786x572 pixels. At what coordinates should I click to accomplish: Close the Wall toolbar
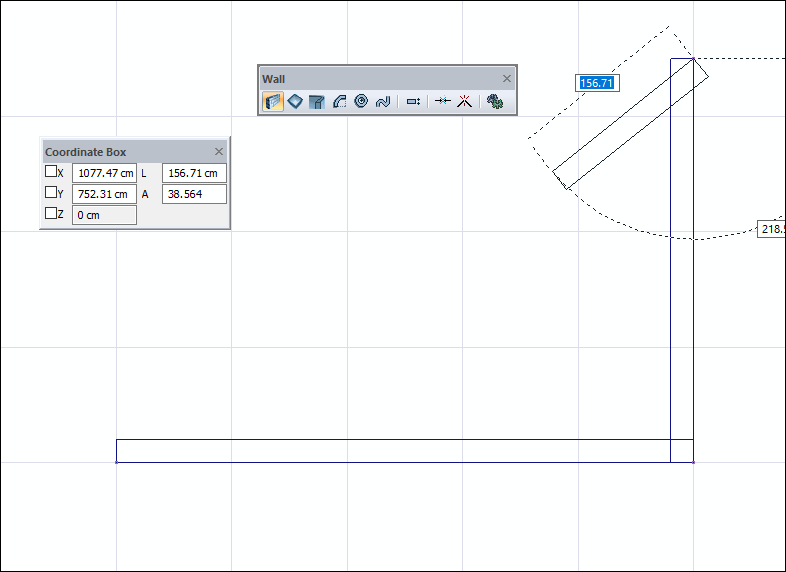pos(507,78)
